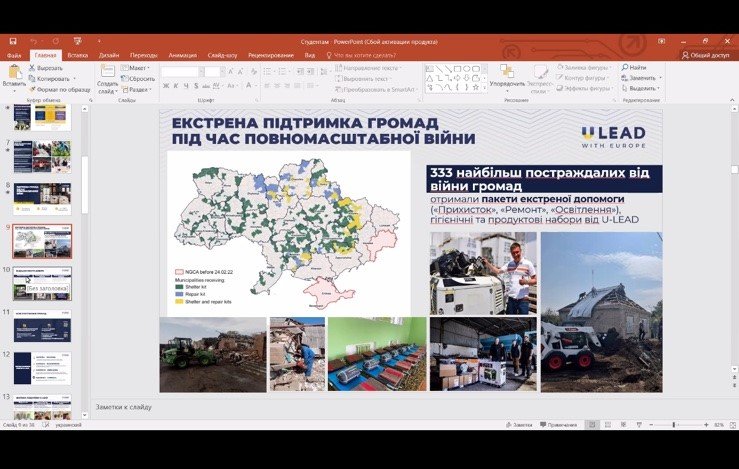The width and height of the screenshot is (739, 469).
Task: Click Format Painter (Формат по образцу)
Action: 32,89
